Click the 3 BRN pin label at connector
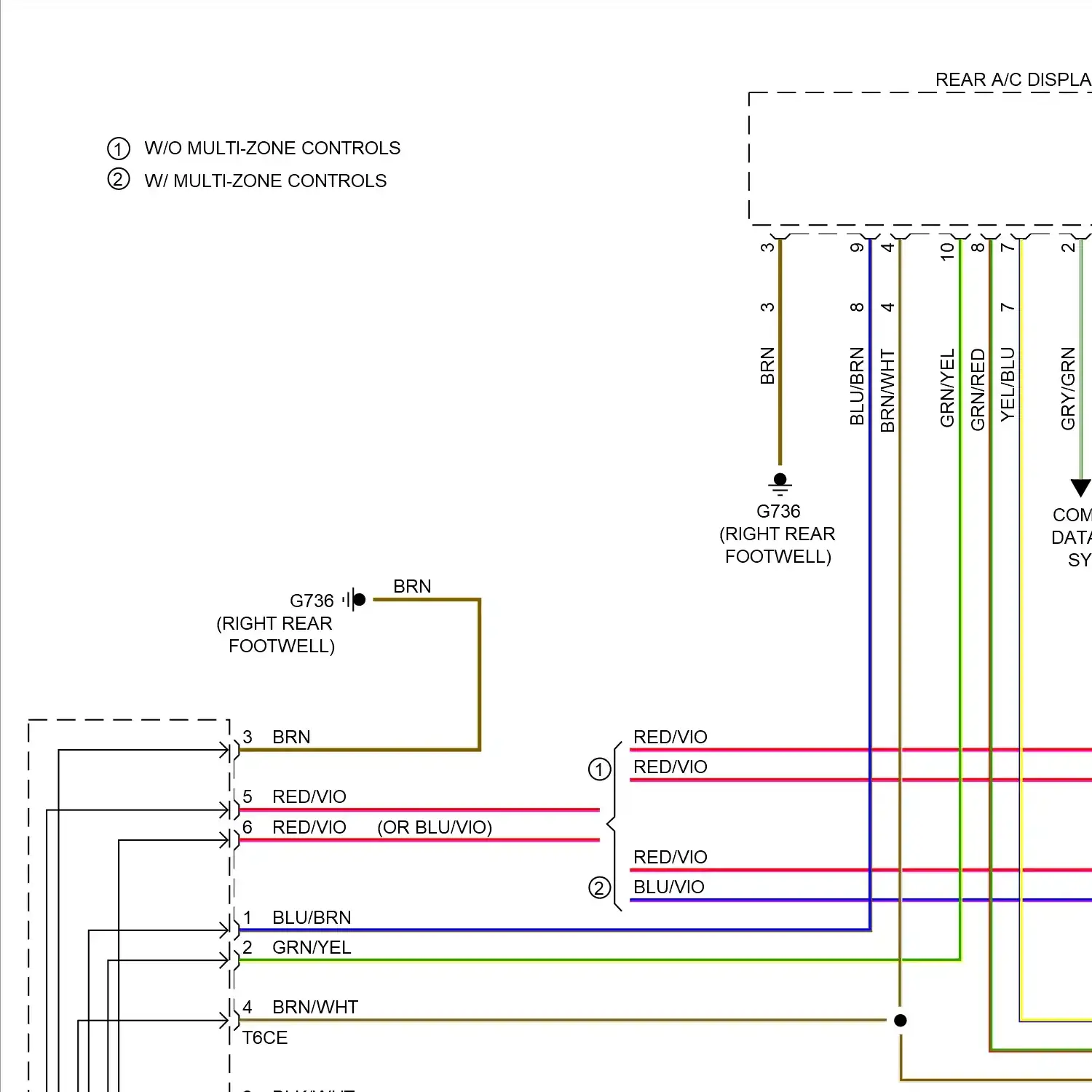Viewport: 1092px width, 1092px height. tap(277, 737)
